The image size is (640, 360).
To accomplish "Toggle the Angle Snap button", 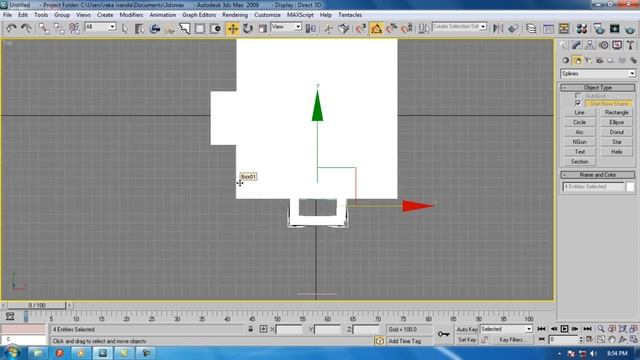I will tap(376, 29).
